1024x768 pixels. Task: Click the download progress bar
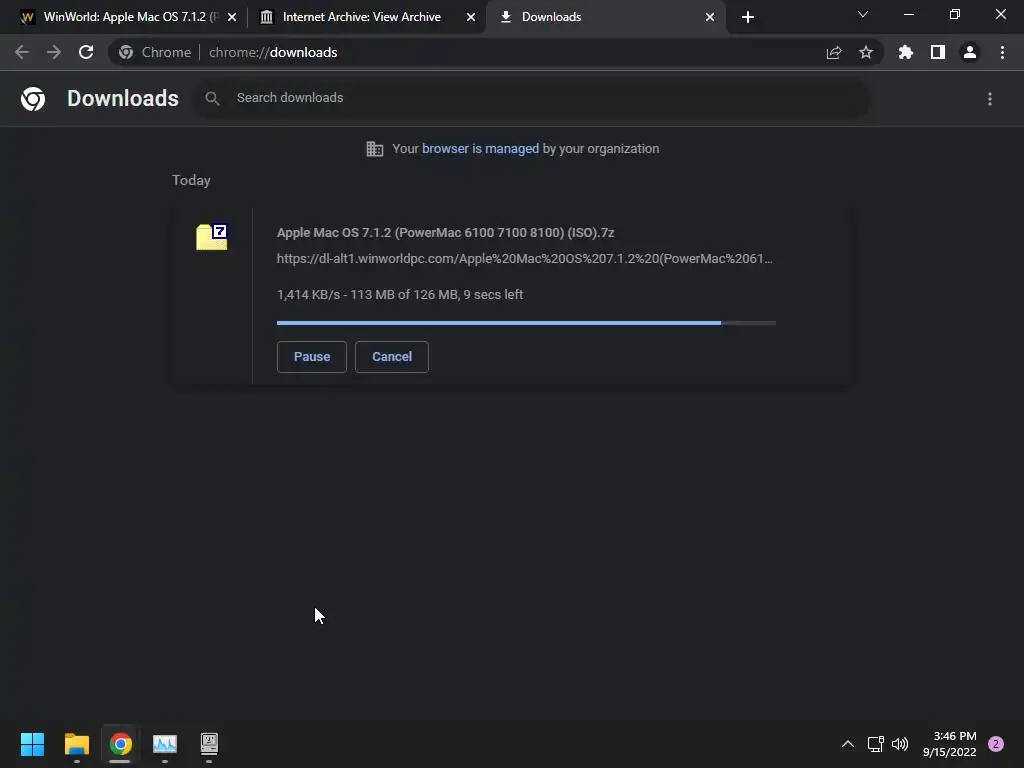[x=526, y=323]
